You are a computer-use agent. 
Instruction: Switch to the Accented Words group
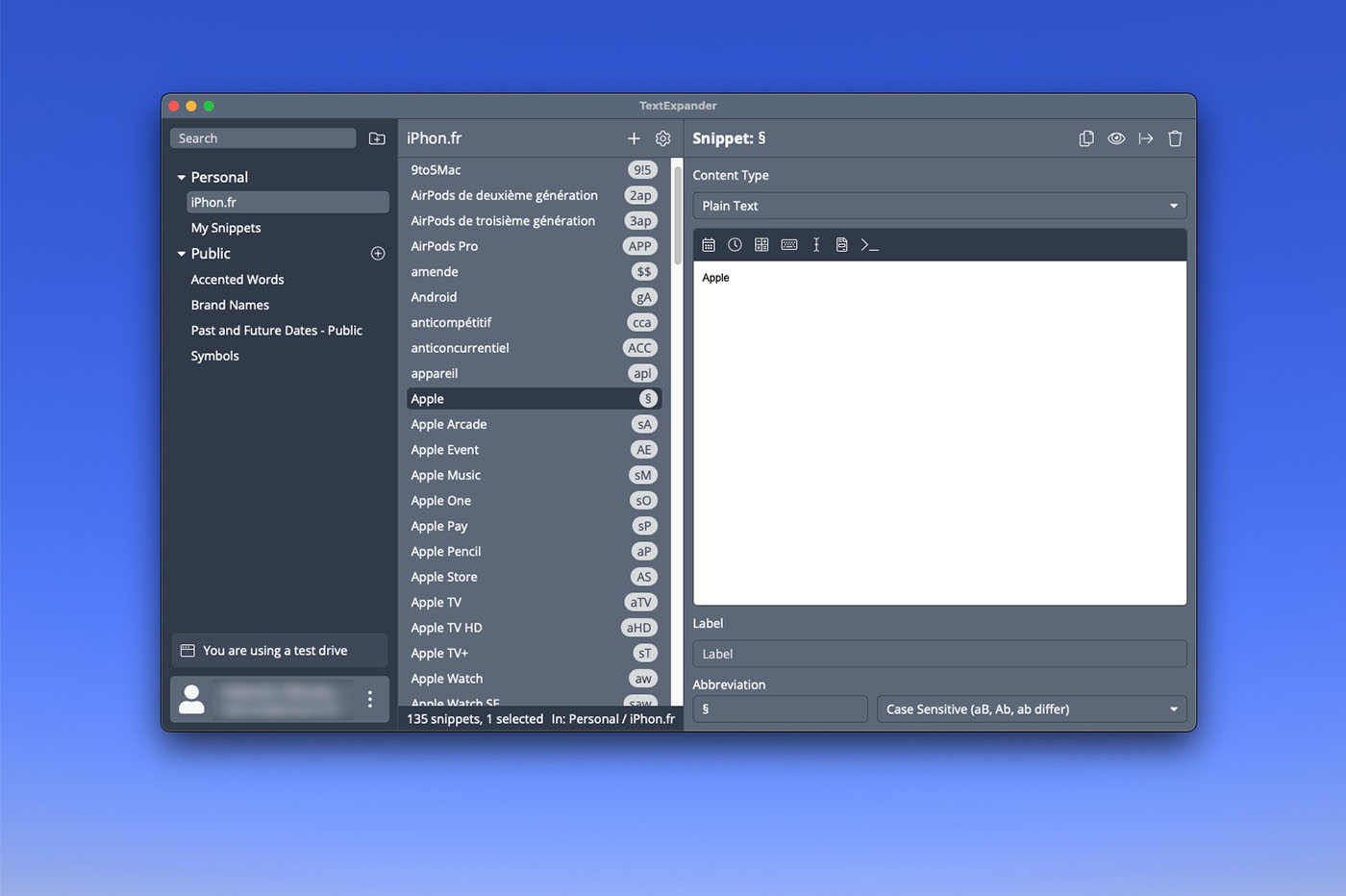pyautogui.click(x=237, y=279)
